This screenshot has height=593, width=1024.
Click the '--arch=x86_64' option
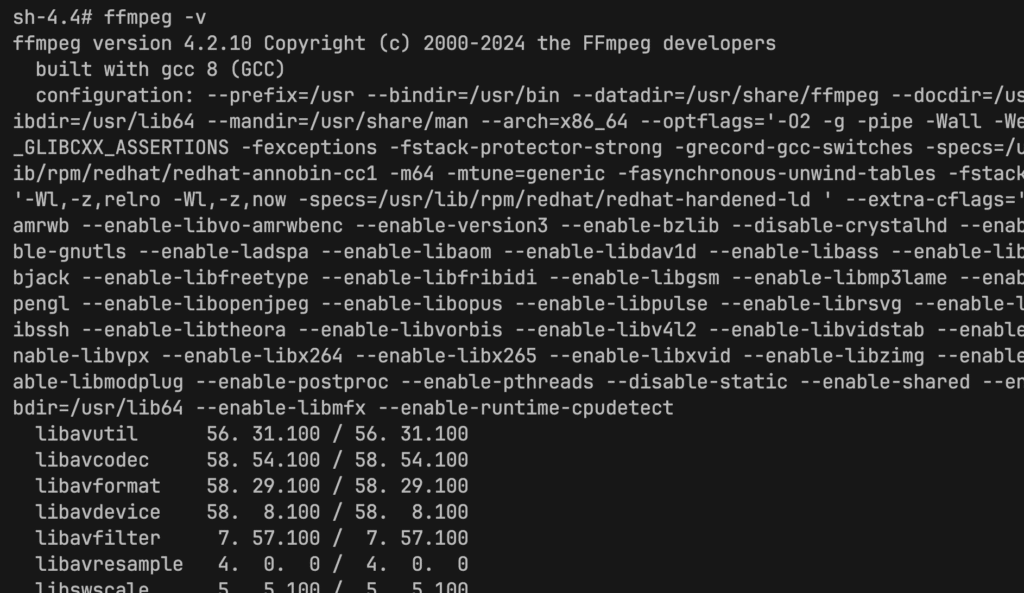pos(554,121)
